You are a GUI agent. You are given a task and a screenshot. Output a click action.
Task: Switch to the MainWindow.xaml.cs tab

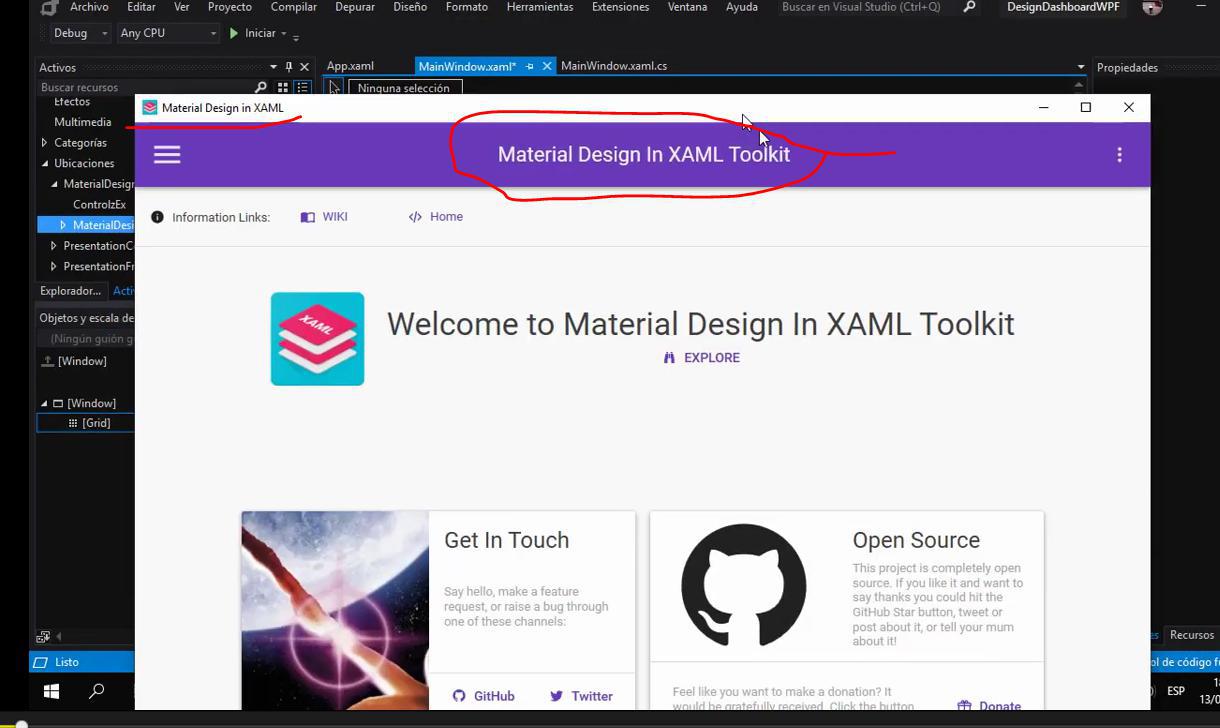point(614,66)
